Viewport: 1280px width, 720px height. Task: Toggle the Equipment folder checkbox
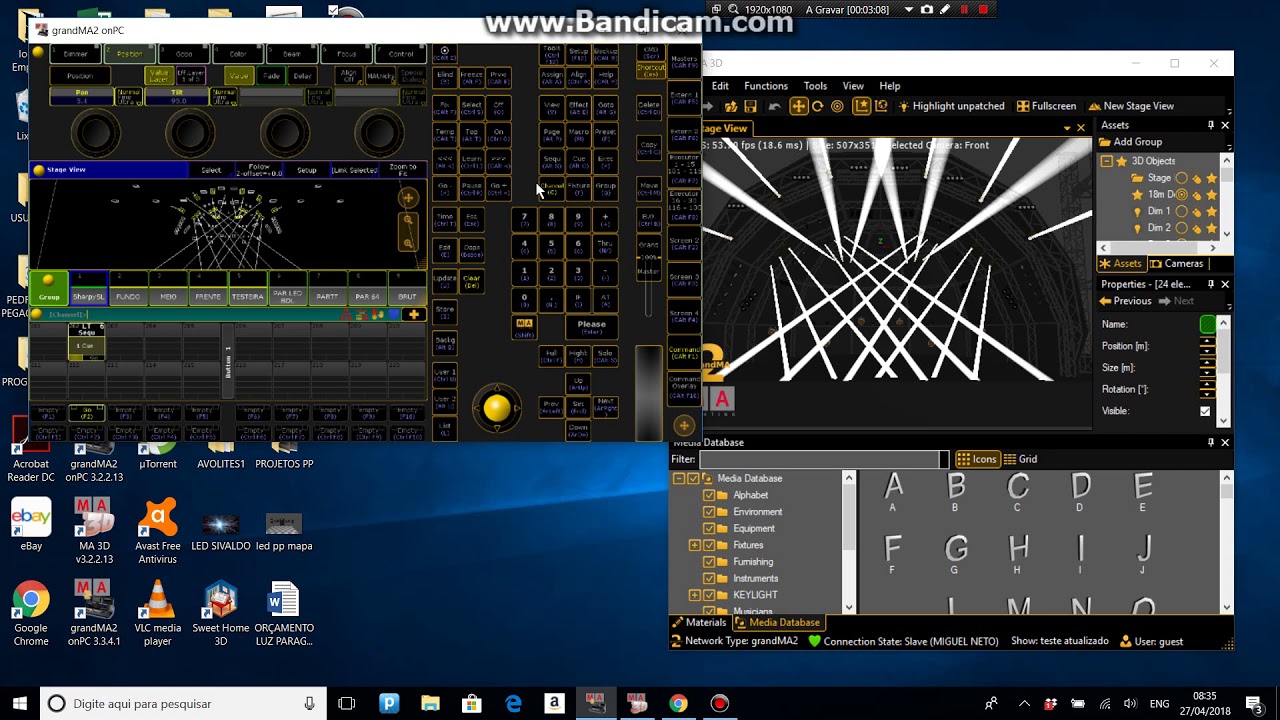tap(709, 528)
